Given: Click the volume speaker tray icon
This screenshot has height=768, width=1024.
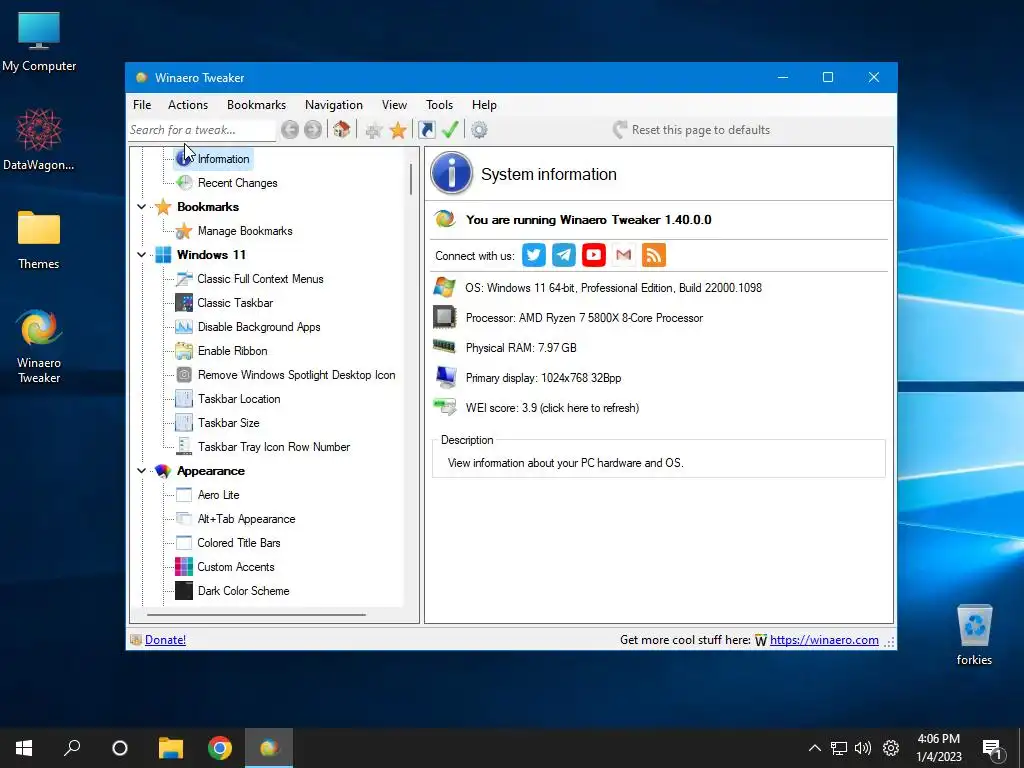Looking at the screenshot, I should pyautogui.click(x=863, y=748).
